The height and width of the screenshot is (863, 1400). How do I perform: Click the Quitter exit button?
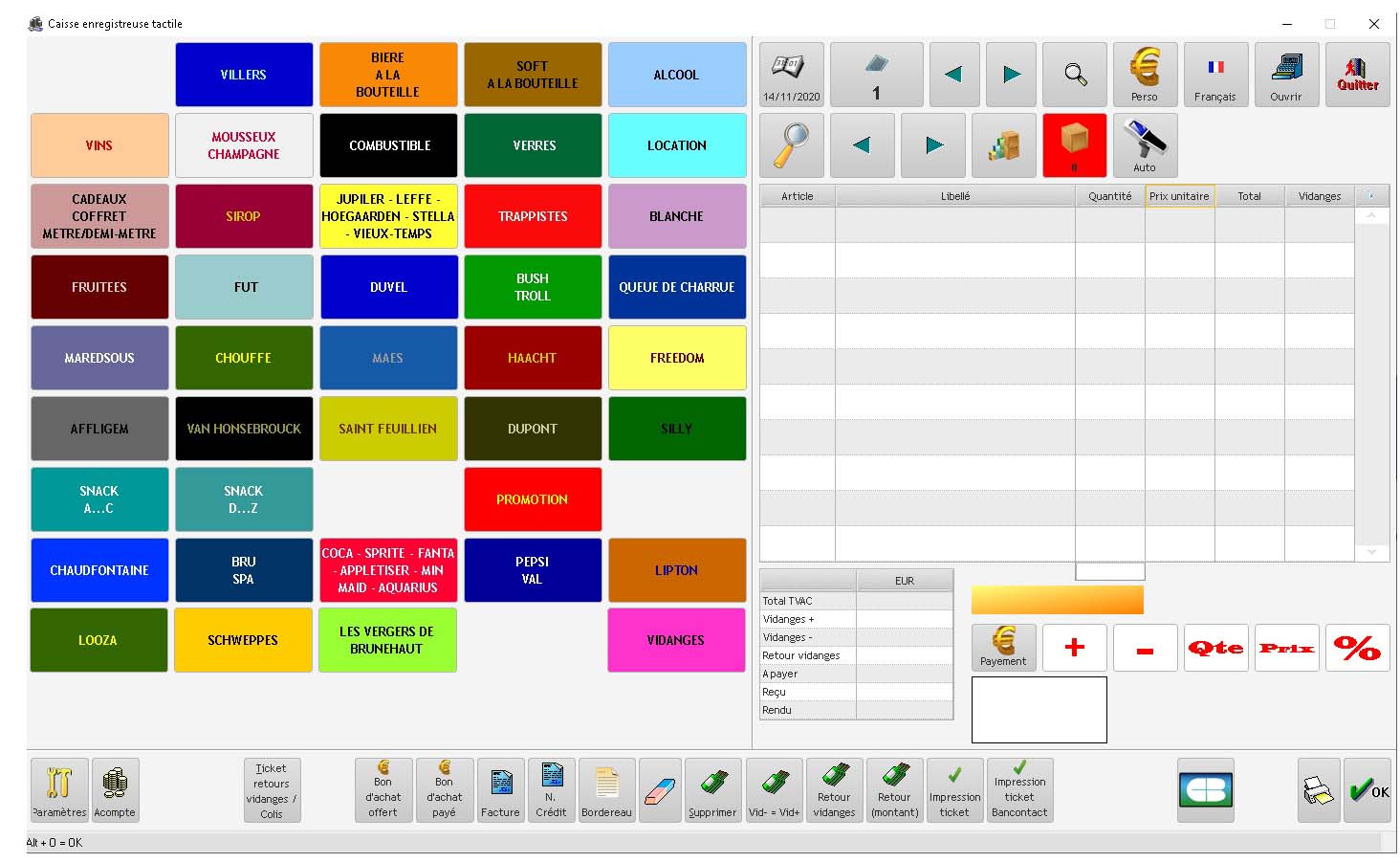1358,75
